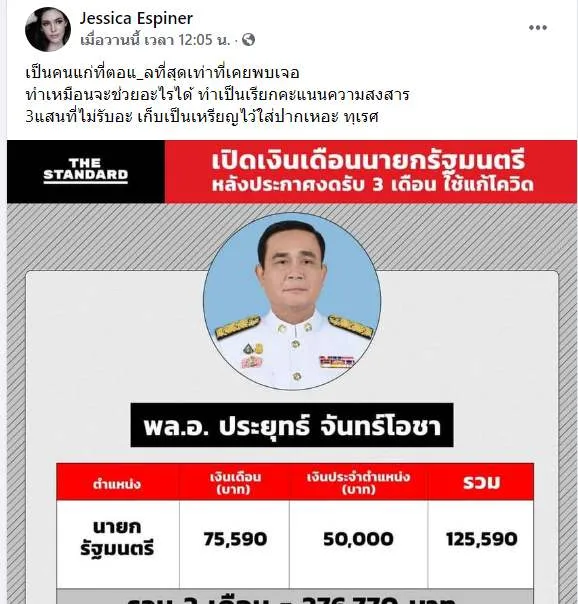Click the circular portrait in the infographic
This screenshot has width=578, height=604.
(292, 302)
